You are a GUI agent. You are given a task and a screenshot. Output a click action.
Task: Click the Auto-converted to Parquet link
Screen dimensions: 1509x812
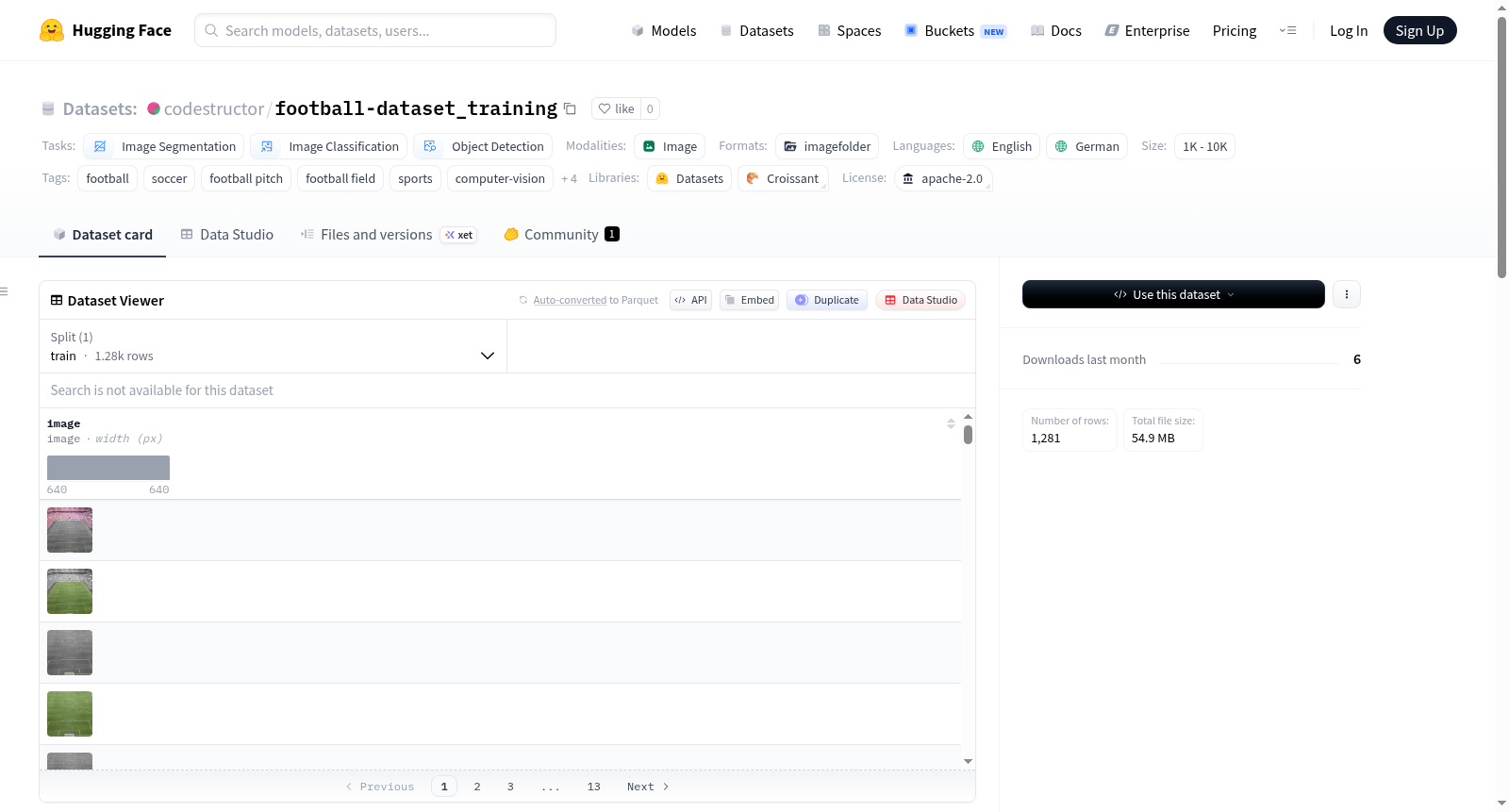point(570,300)
